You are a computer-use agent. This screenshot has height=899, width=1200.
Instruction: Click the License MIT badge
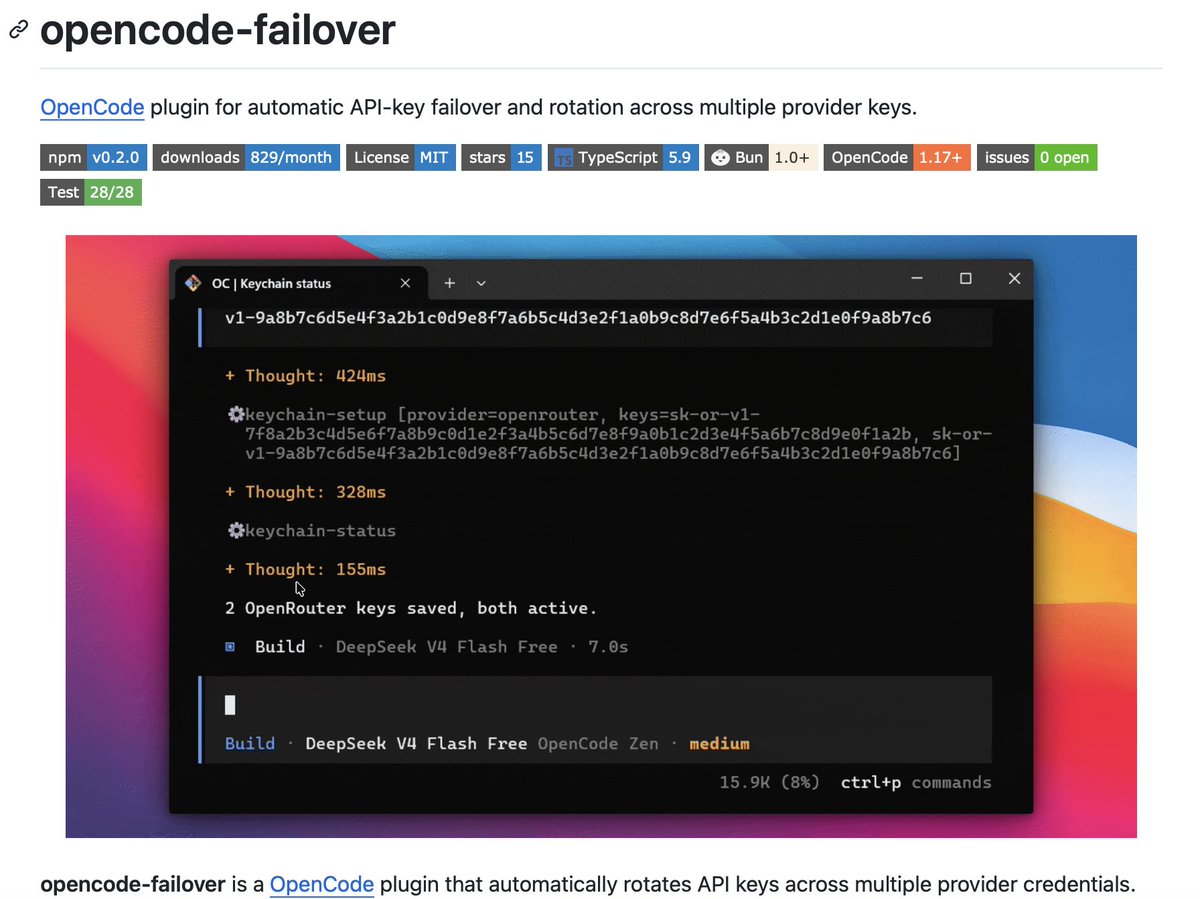pyautogui.click(x=400, y=157)
